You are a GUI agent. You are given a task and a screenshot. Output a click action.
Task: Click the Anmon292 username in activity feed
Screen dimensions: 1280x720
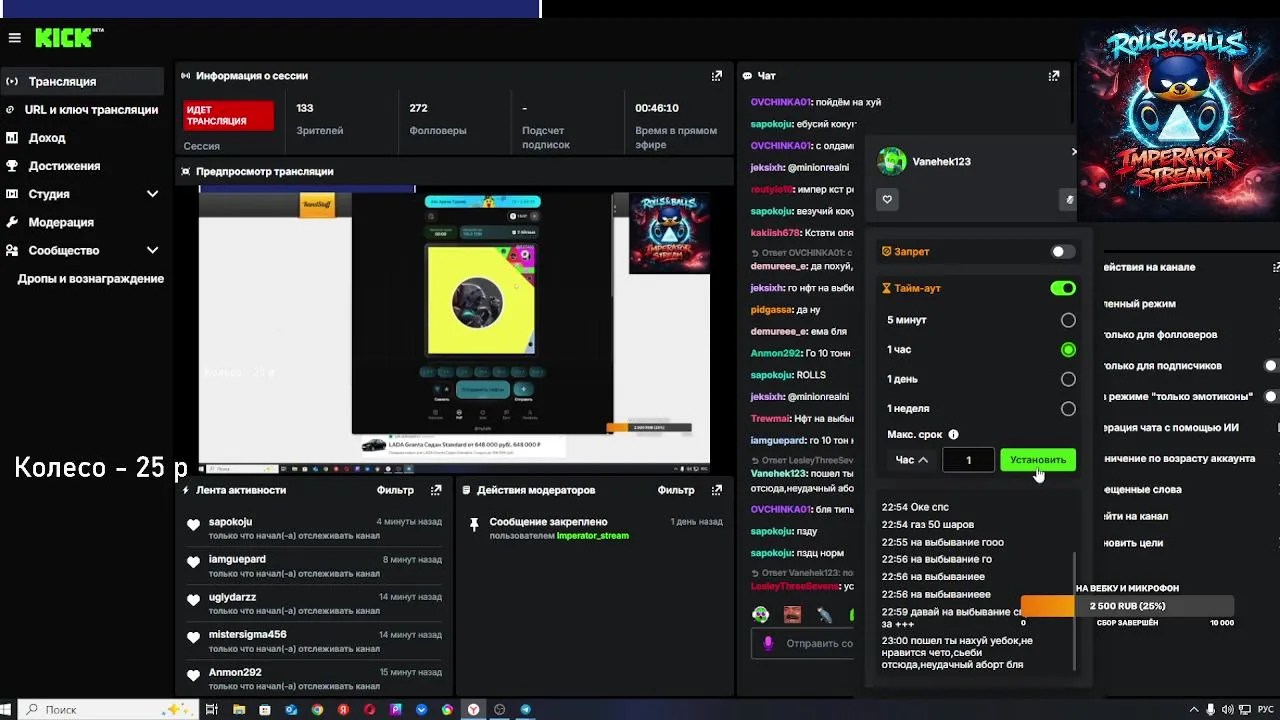coord(235,673)
